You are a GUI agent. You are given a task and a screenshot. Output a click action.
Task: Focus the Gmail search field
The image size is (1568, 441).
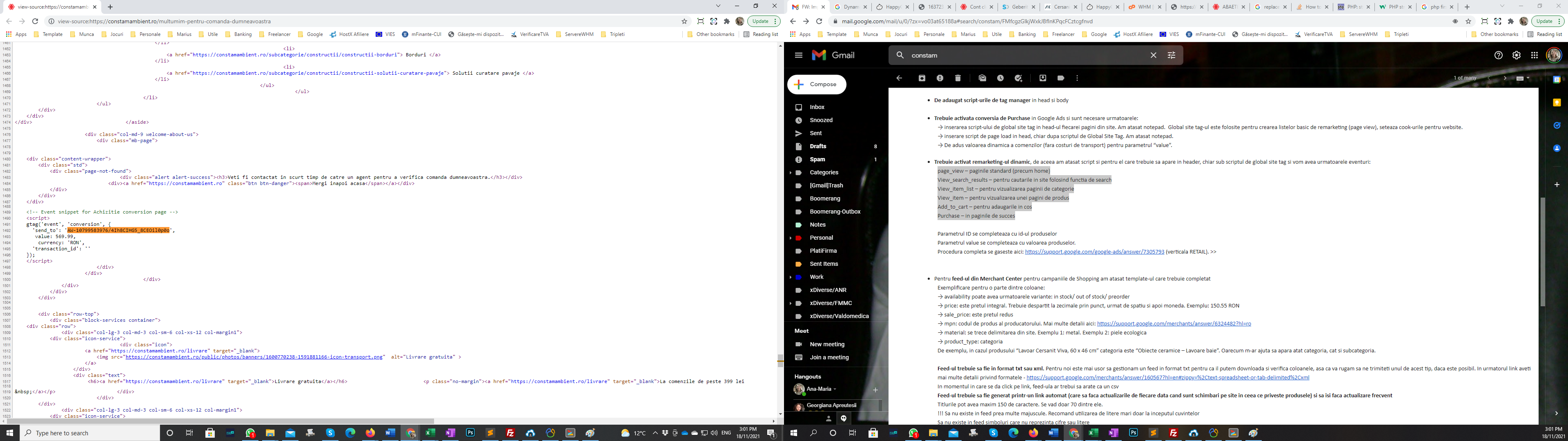click(1029, 55)
